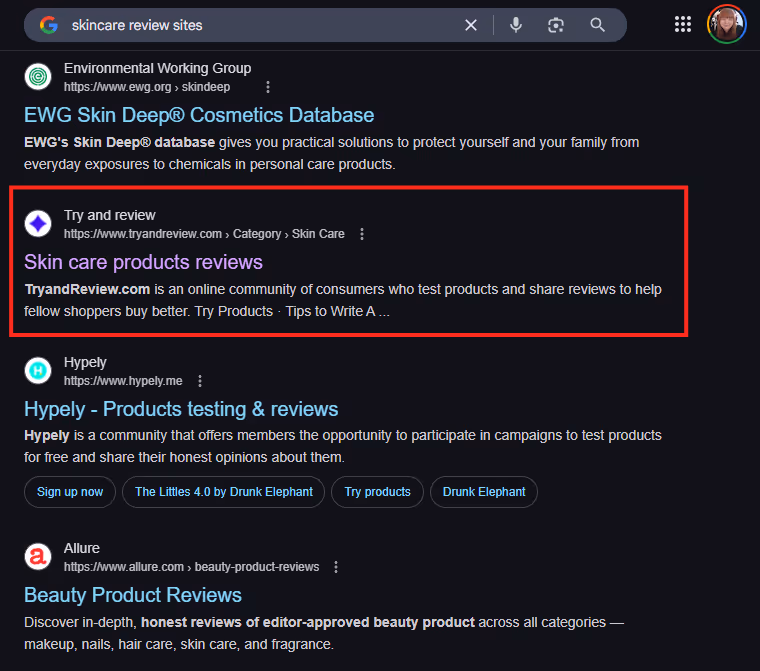This screenshot has width=760, height=671.
Task: Open more options for Hypely result
Action: click(200, 381)
